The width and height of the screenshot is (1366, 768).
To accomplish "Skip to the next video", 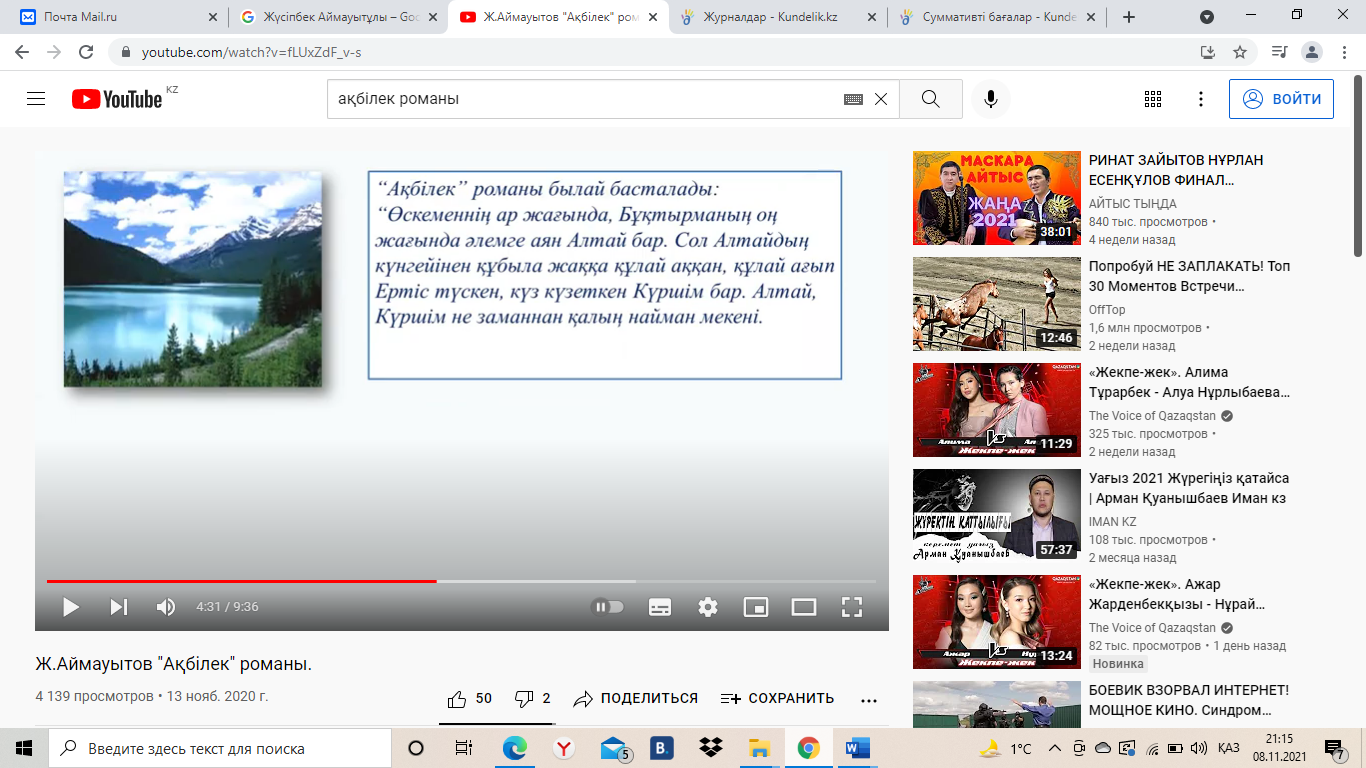I will tap(118, 607).
